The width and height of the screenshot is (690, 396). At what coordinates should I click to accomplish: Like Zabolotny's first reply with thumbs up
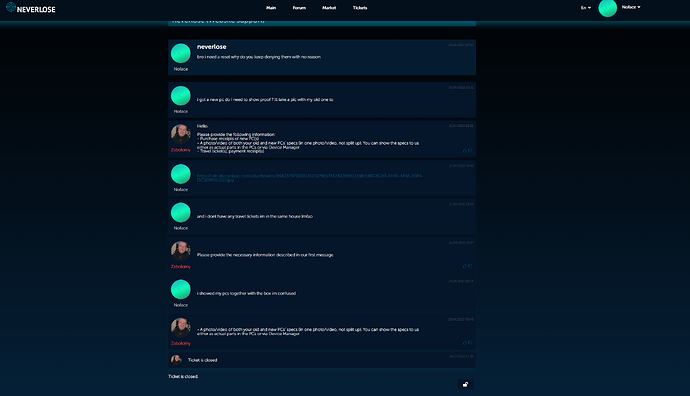pos(465,150)
